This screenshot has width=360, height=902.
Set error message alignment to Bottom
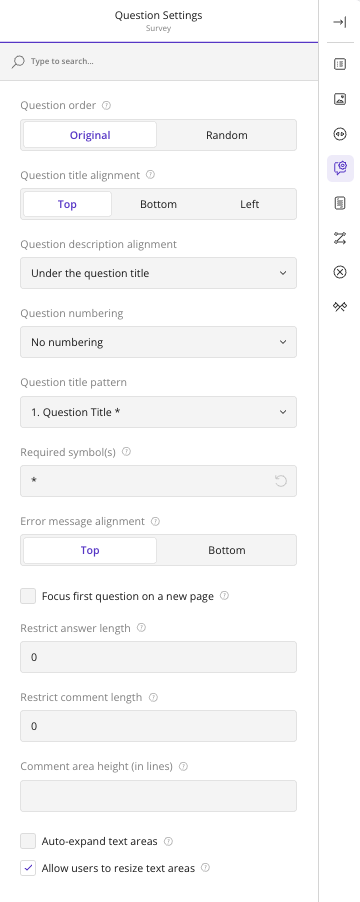point(227,550)
